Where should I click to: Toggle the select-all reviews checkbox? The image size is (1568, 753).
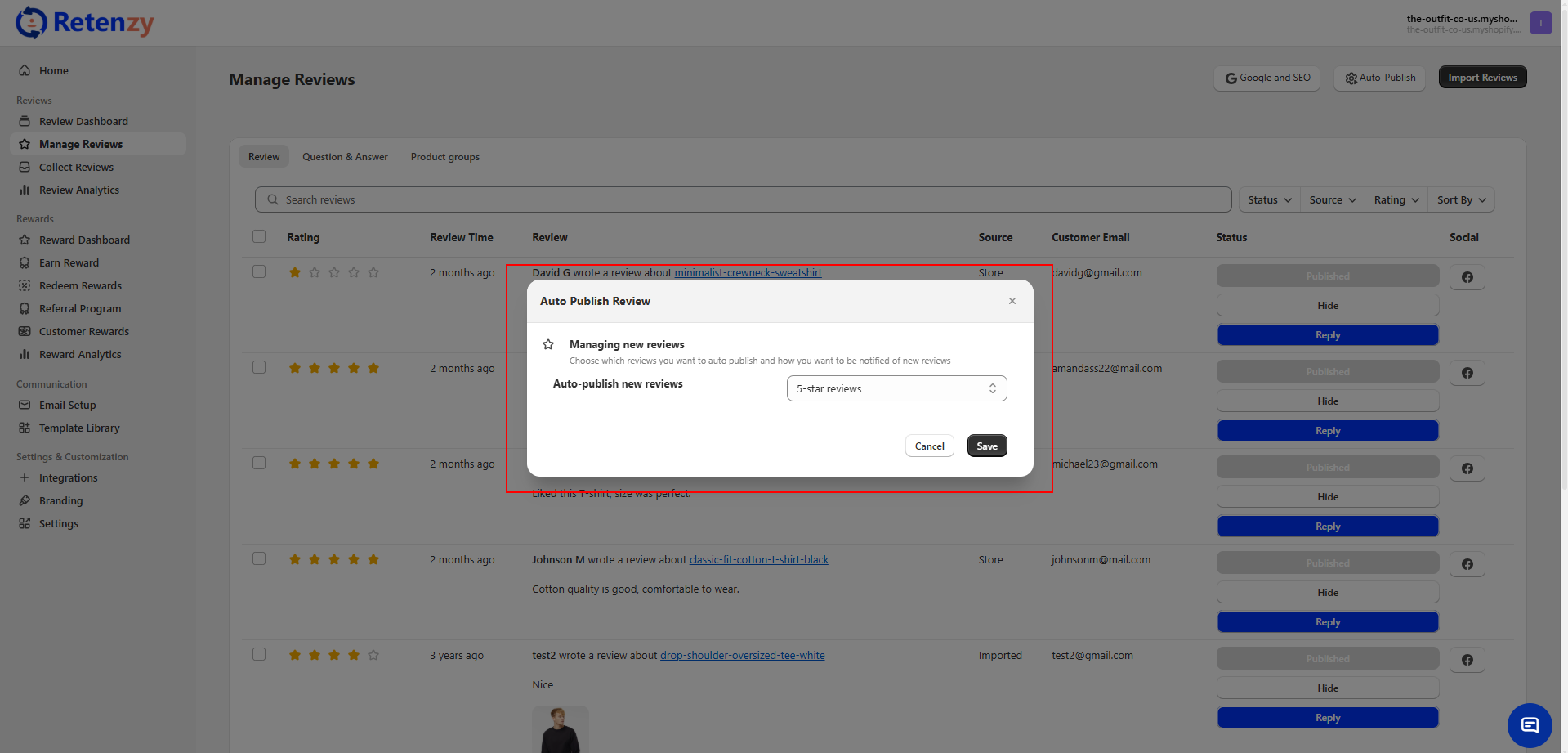tap(259, 236)
